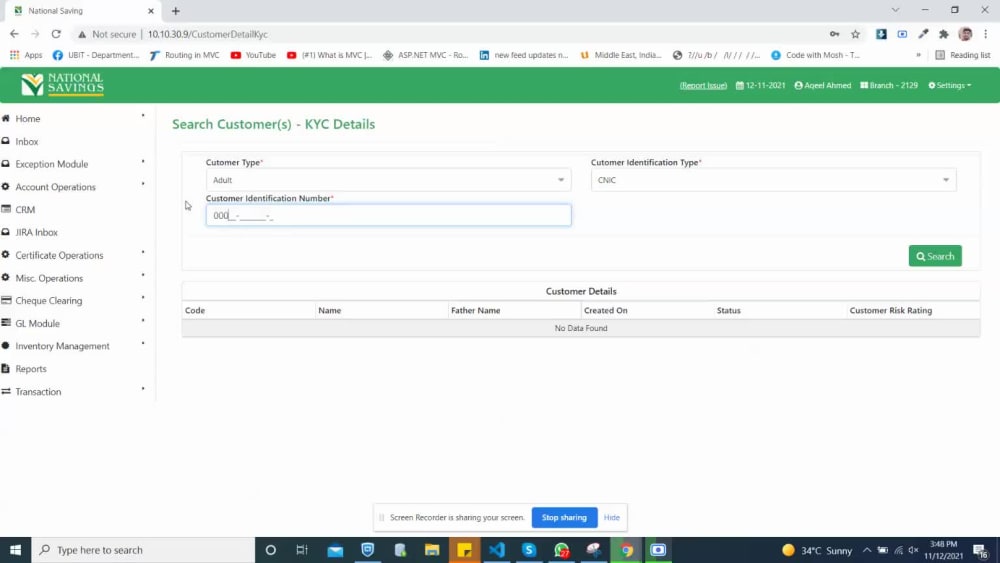Viewport: 1000px width, 563px height.
Task: Open Windows Start menu
Action: pyautogui.click(x=15, y=550)
